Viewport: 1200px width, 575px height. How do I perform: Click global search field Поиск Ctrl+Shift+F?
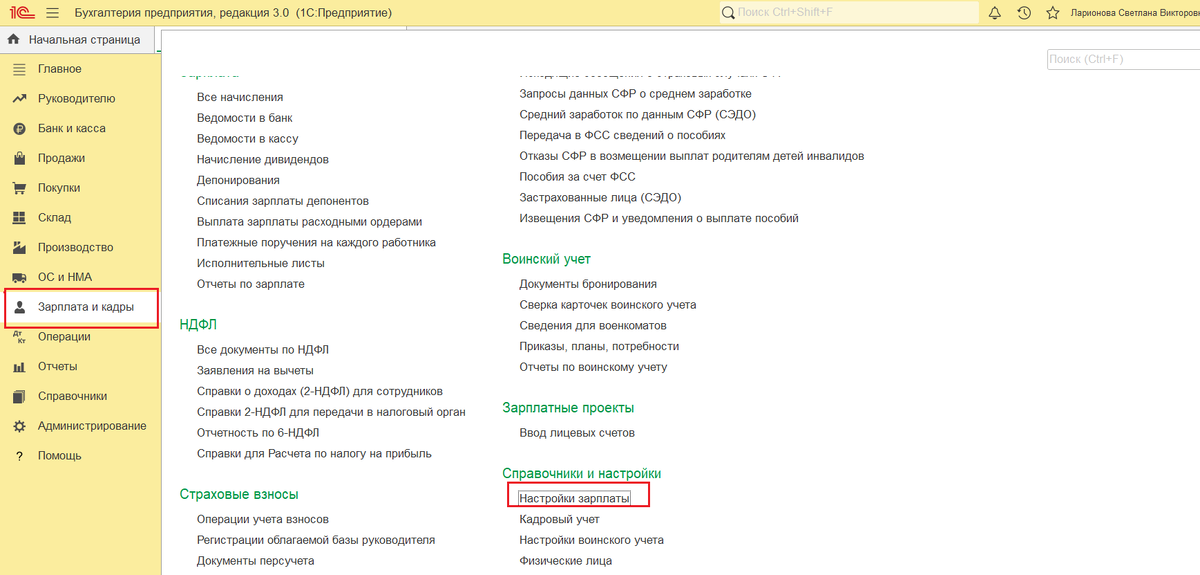[848, 13]
